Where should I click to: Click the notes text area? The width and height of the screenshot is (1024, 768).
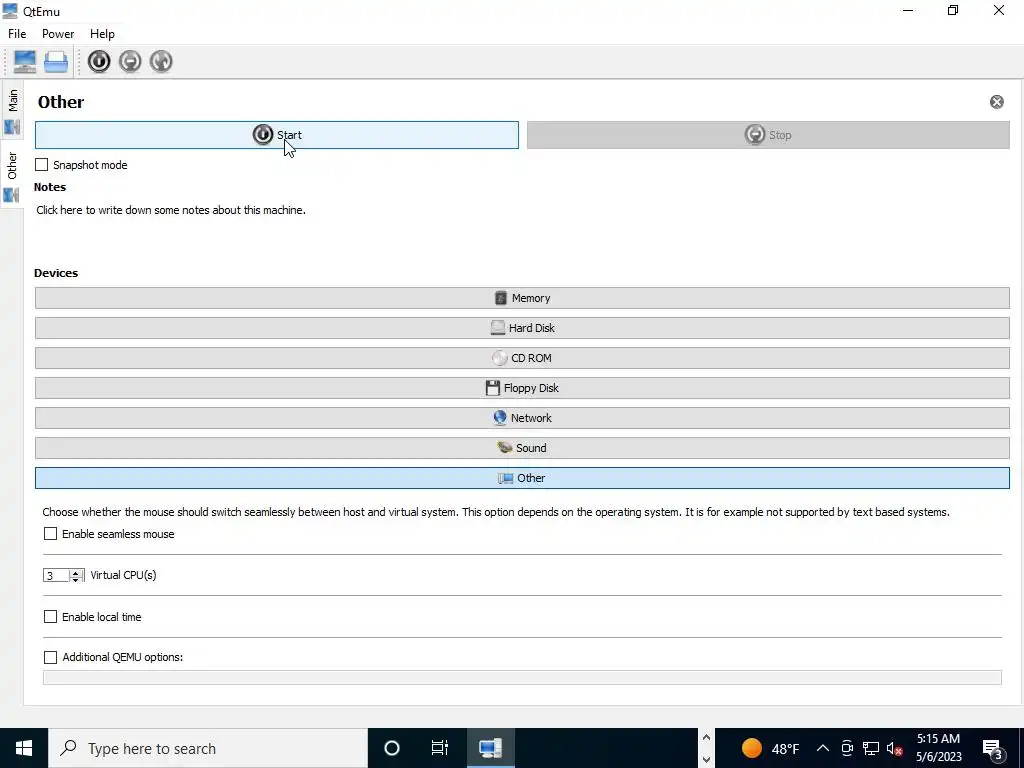click(x=521, y=229)
